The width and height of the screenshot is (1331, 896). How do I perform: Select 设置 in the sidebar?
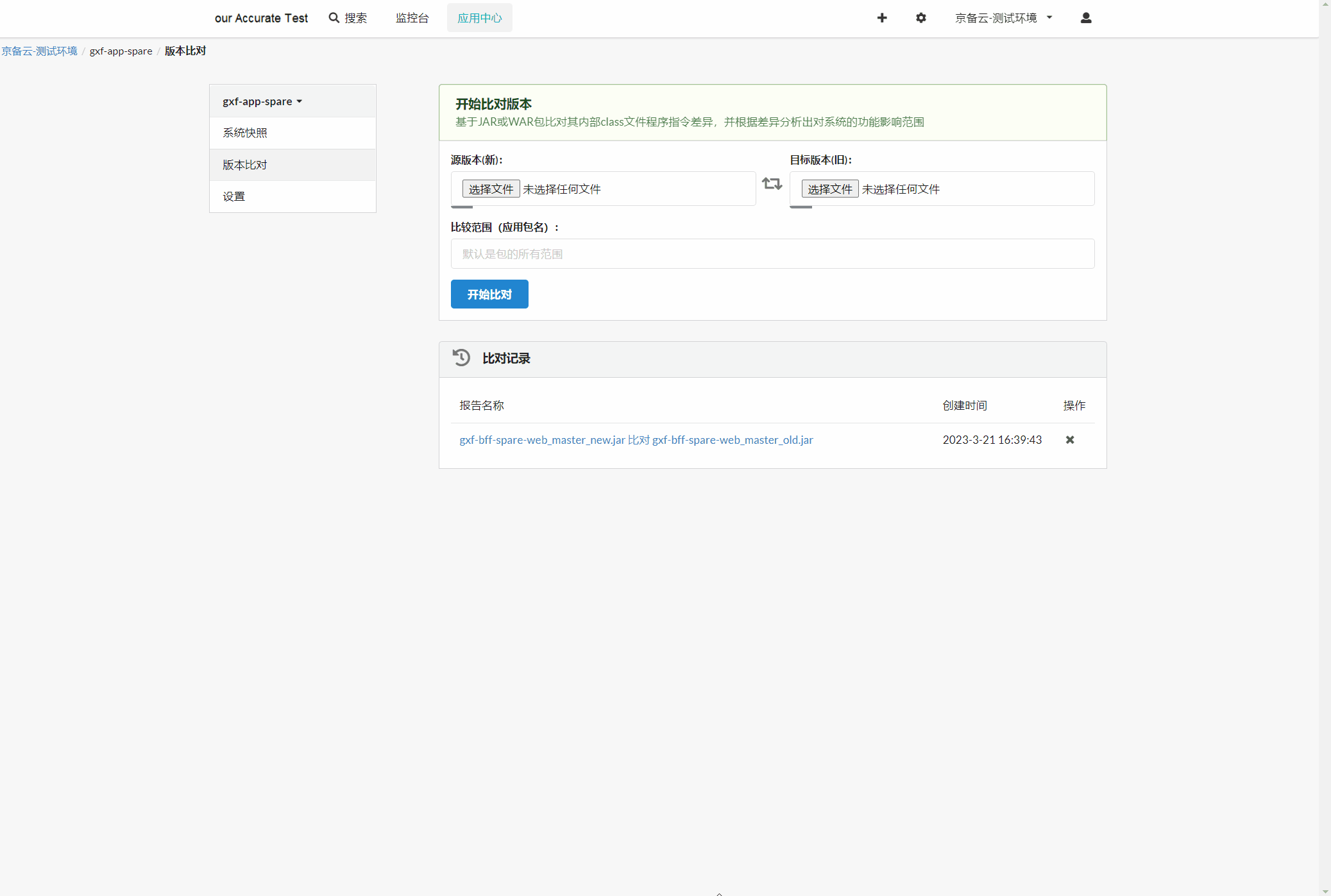coord(234,196)
